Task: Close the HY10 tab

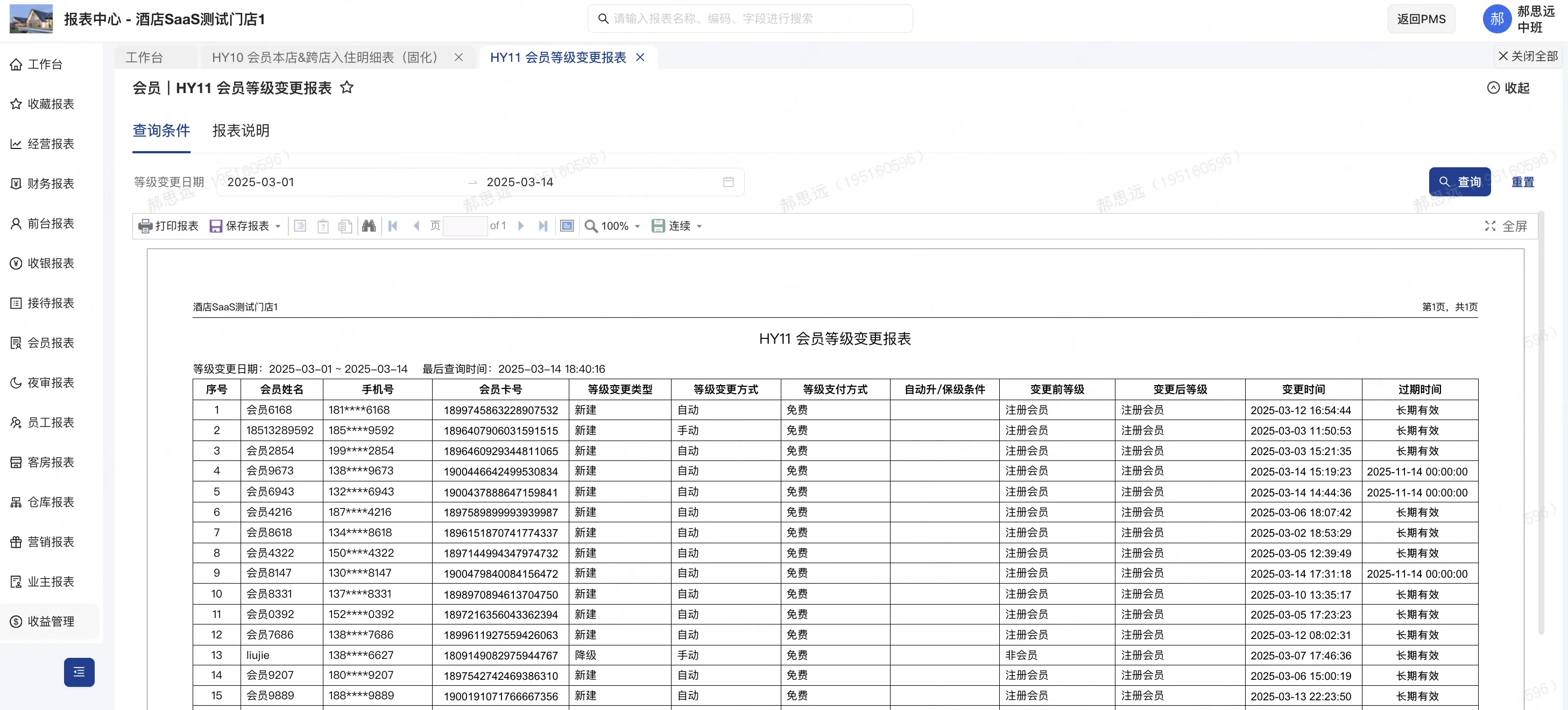Action: (x=459, y=57)
